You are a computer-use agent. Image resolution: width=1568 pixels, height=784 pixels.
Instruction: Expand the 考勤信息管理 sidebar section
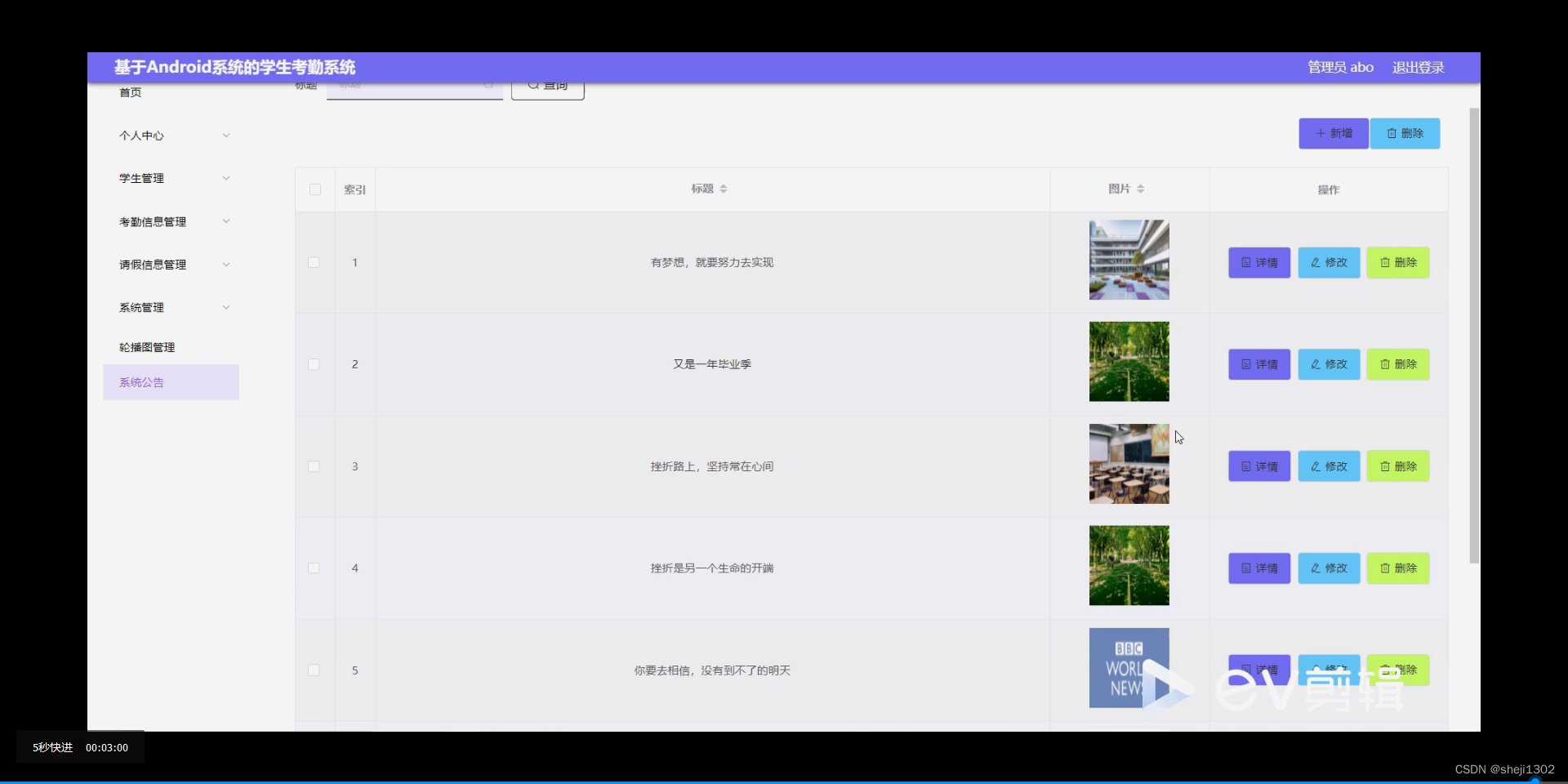171,220
